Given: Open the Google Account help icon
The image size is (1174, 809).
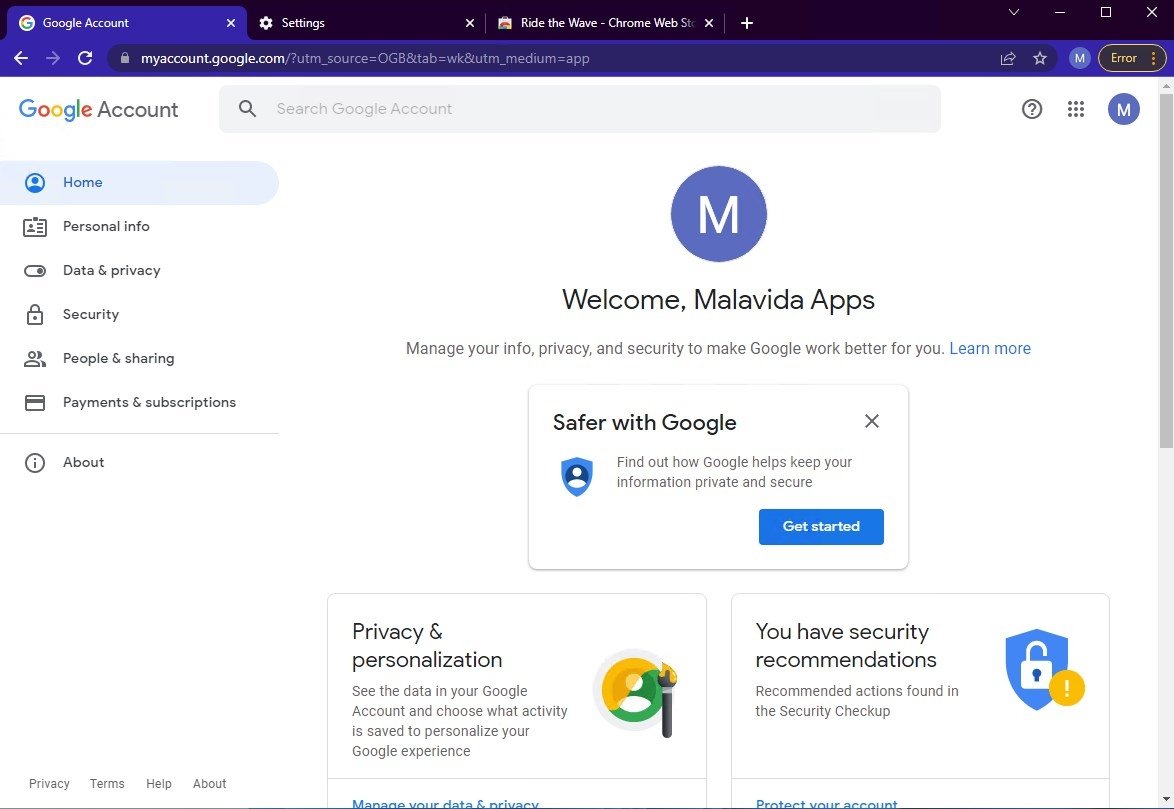Looking at the screenshot, I should [x=1032, y=109].
